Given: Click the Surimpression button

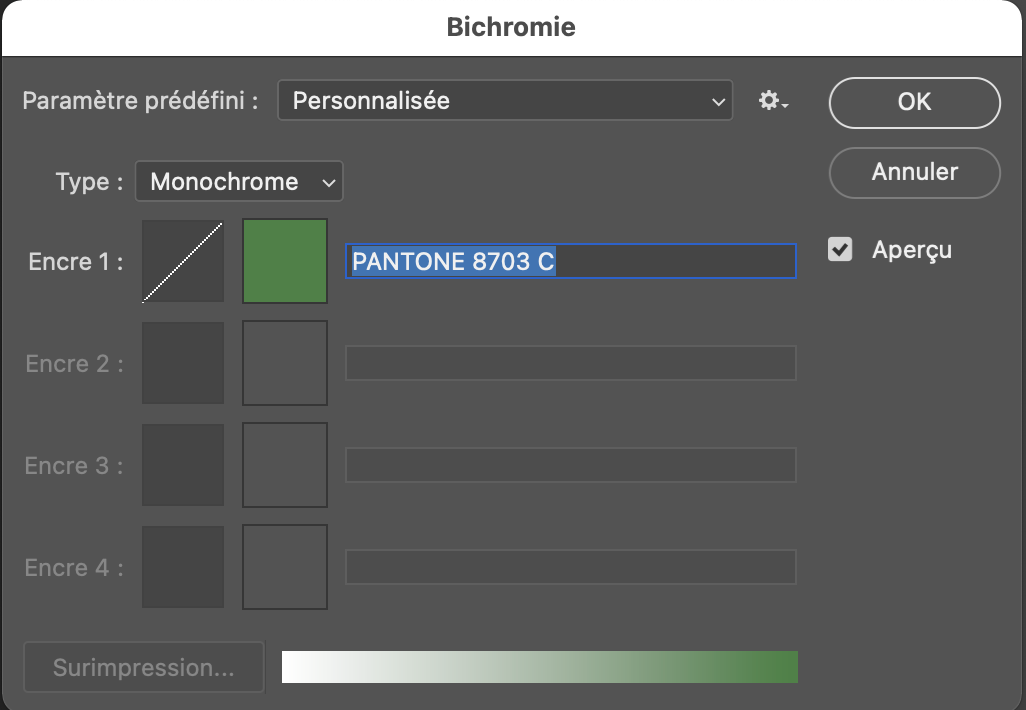Looking at the screenshot, I should pyautogui.click(x=144, y=668).
